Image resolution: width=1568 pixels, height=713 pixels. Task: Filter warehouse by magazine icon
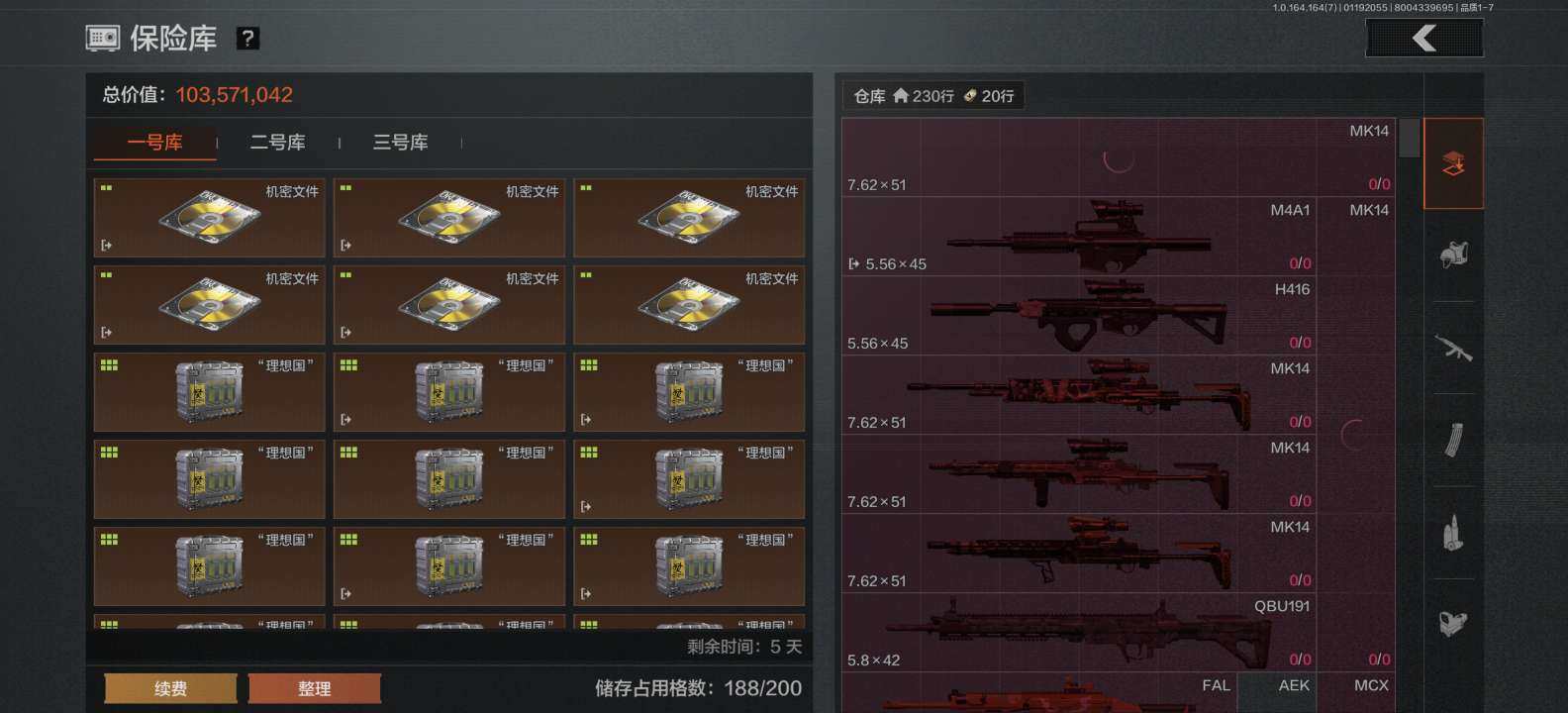pyautogui.click(x=1453, y=440)
